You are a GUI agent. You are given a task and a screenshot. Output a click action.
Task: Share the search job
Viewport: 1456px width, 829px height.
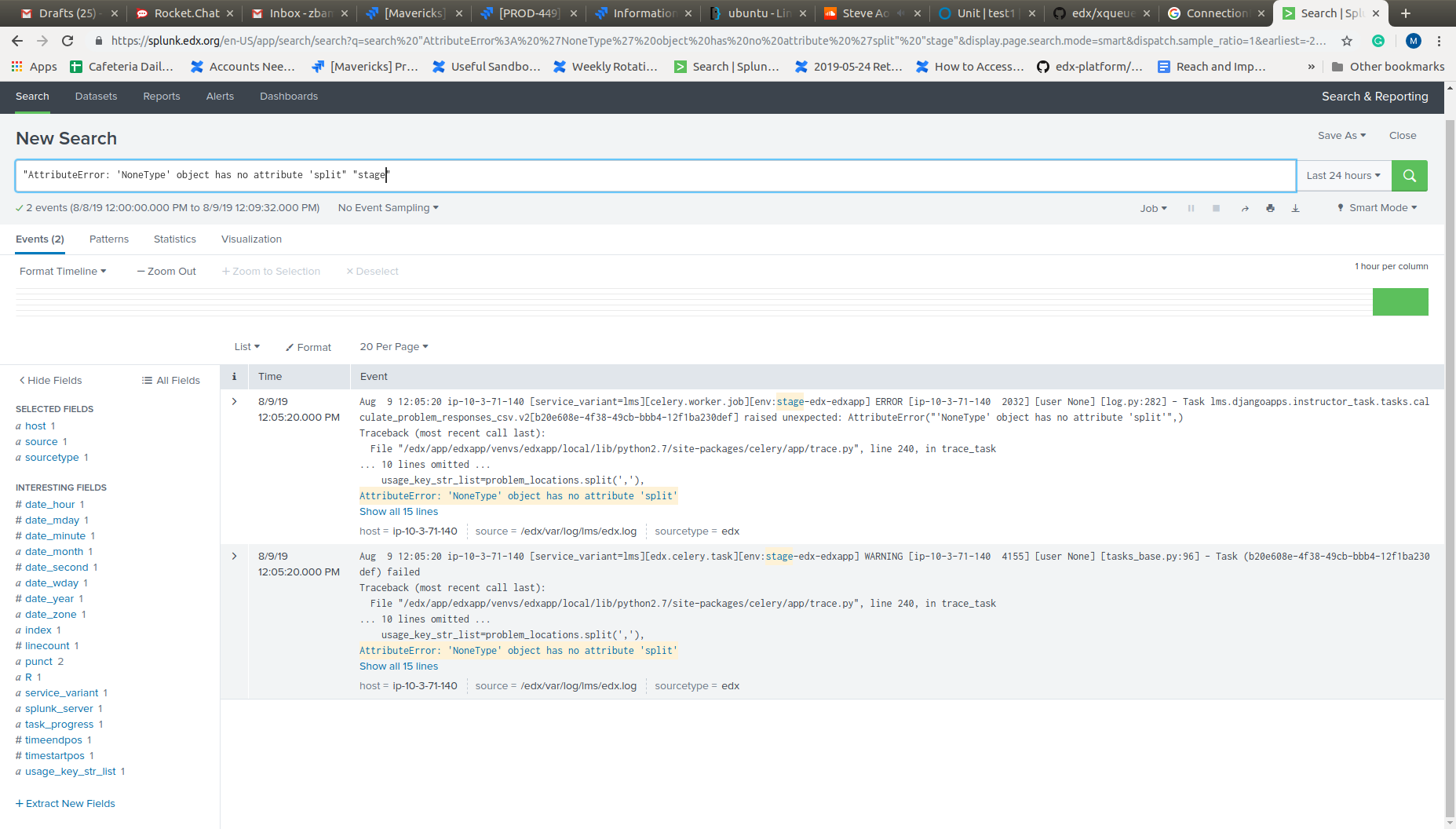tap(1245, 208)
